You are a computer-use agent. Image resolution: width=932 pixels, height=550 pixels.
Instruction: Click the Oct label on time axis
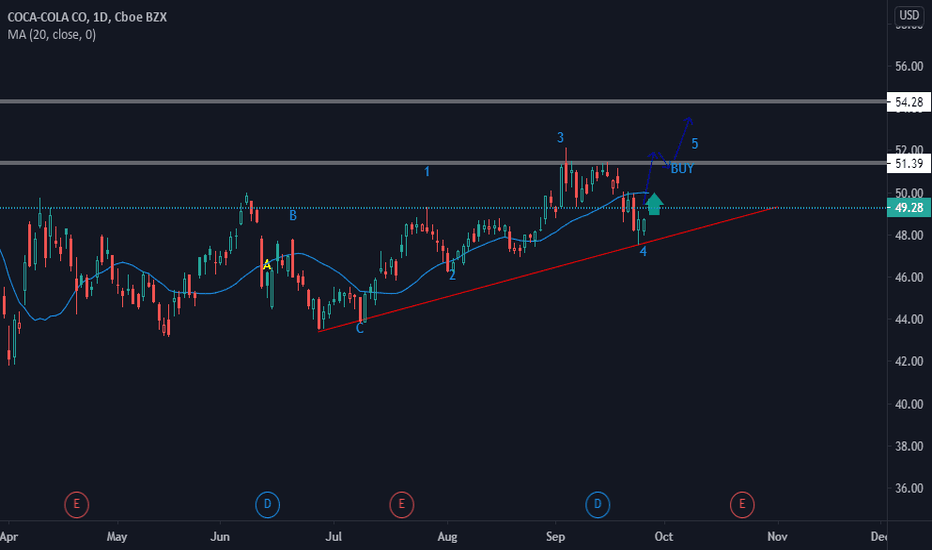click(x=664, y=537)
